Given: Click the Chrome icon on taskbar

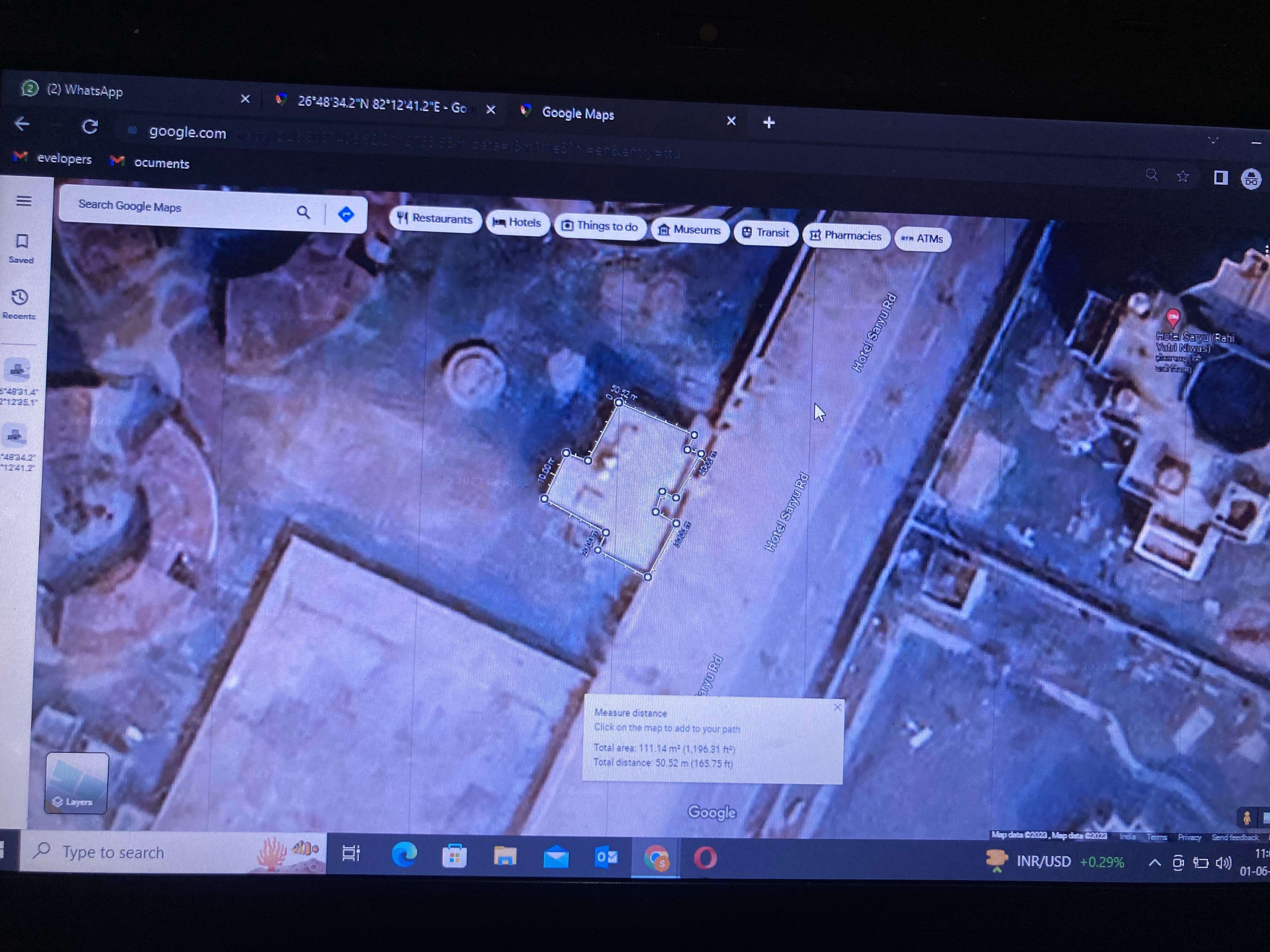Looking at the screenshot, I should pos(656,858).
